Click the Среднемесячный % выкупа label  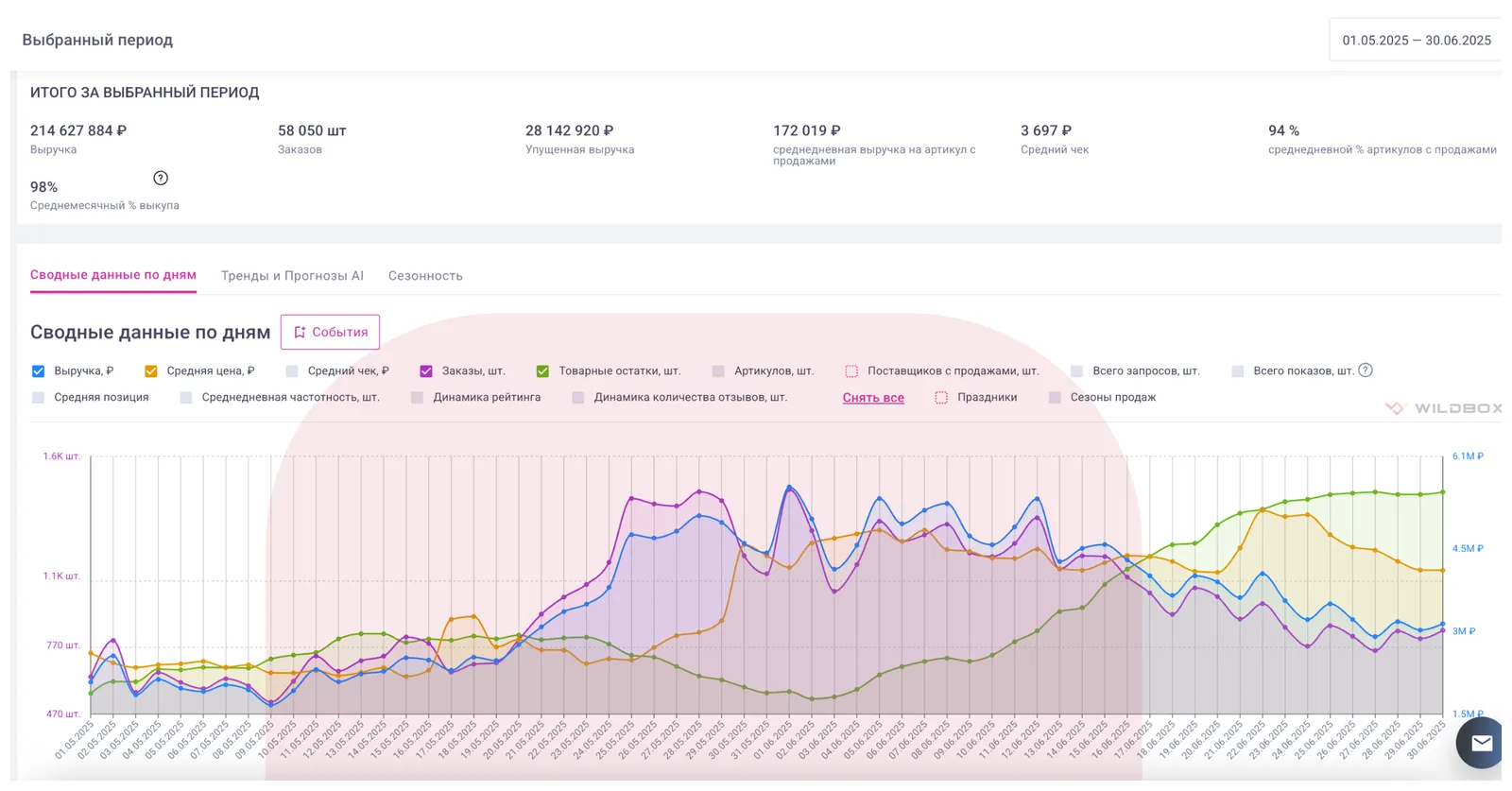(x=105, y=205)
